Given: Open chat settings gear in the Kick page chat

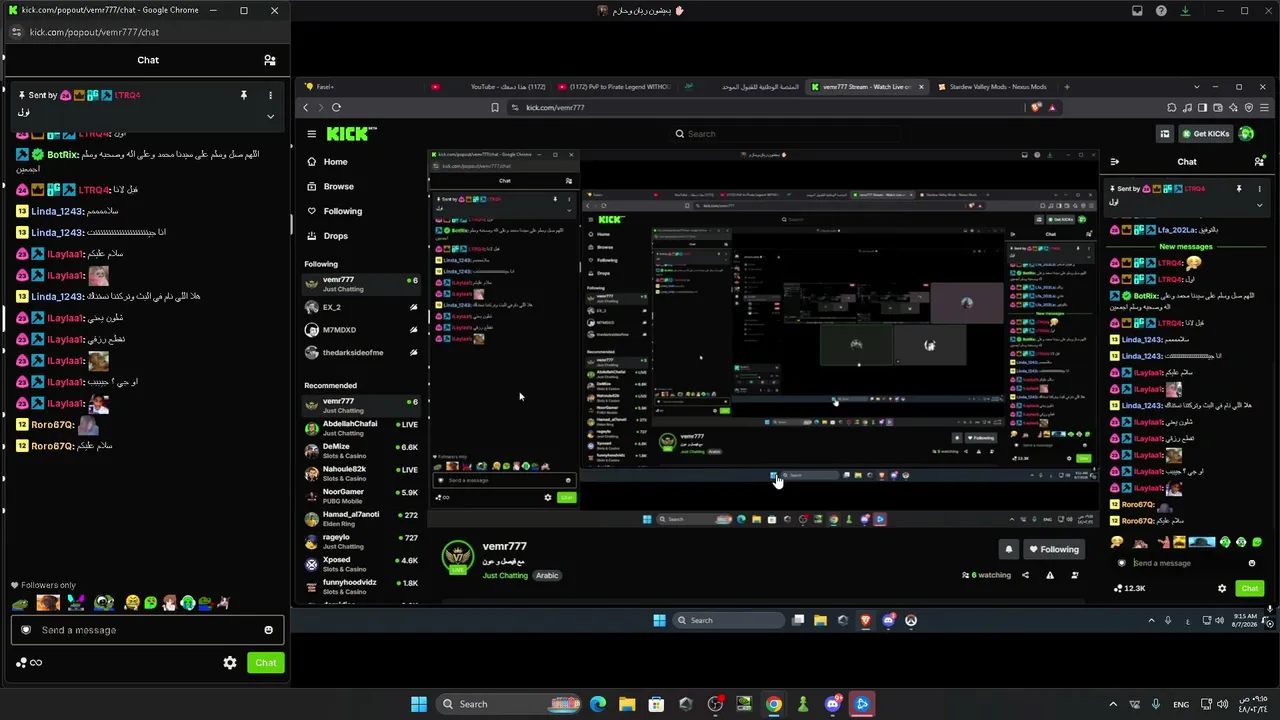Looking at the screenshot, I should click(1221, 589).
